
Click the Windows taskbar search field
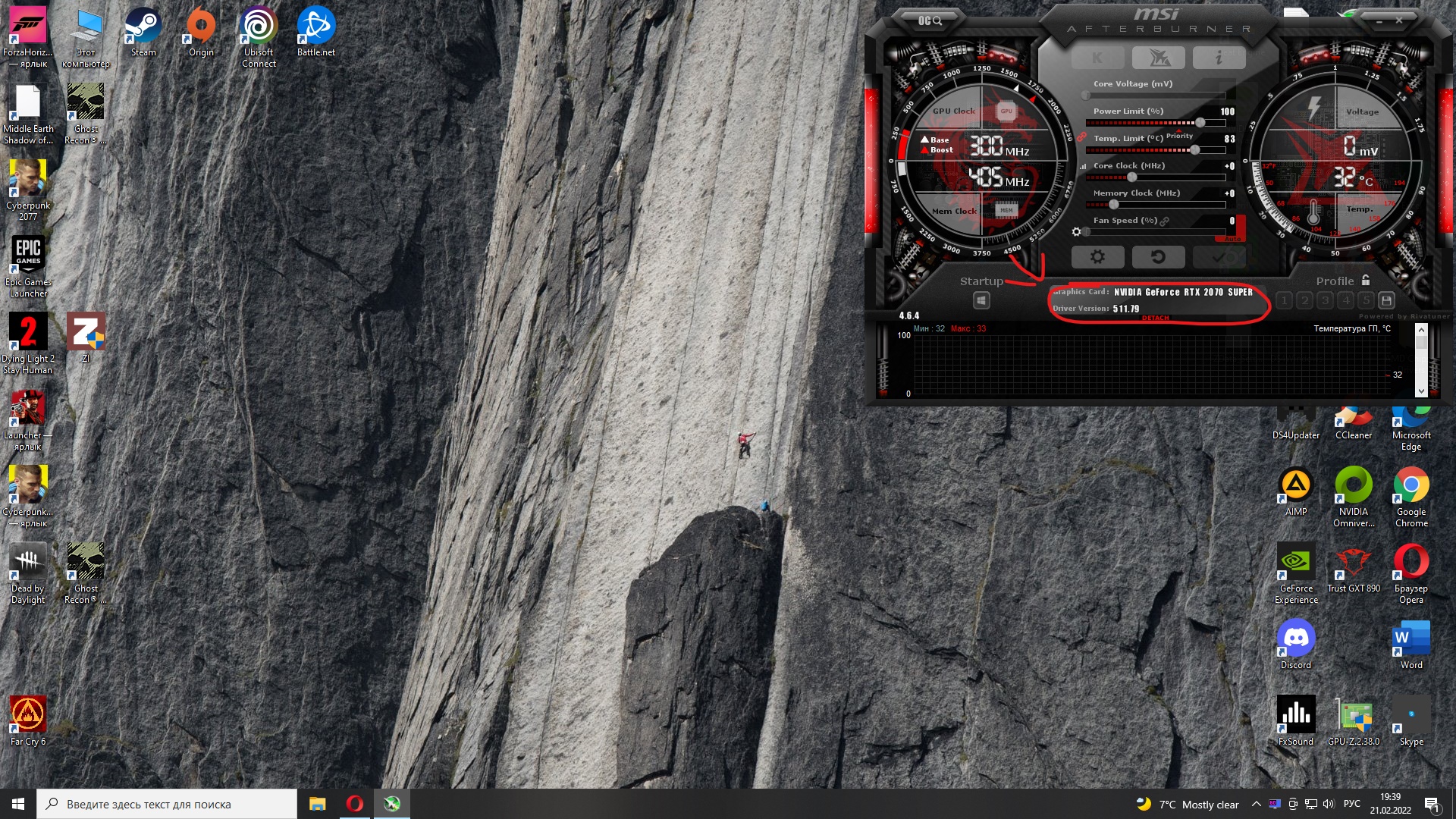tap(167, 805)
